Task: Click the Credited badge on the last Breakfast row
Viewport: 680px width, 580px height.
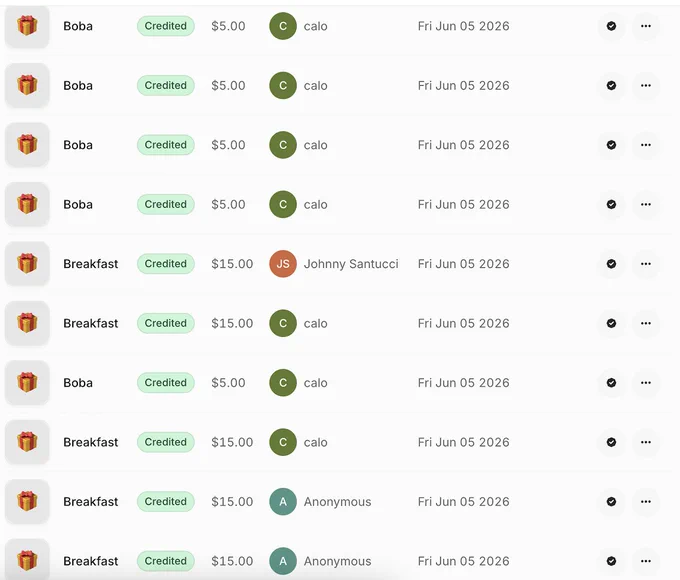Action: [x=166, y=561]
